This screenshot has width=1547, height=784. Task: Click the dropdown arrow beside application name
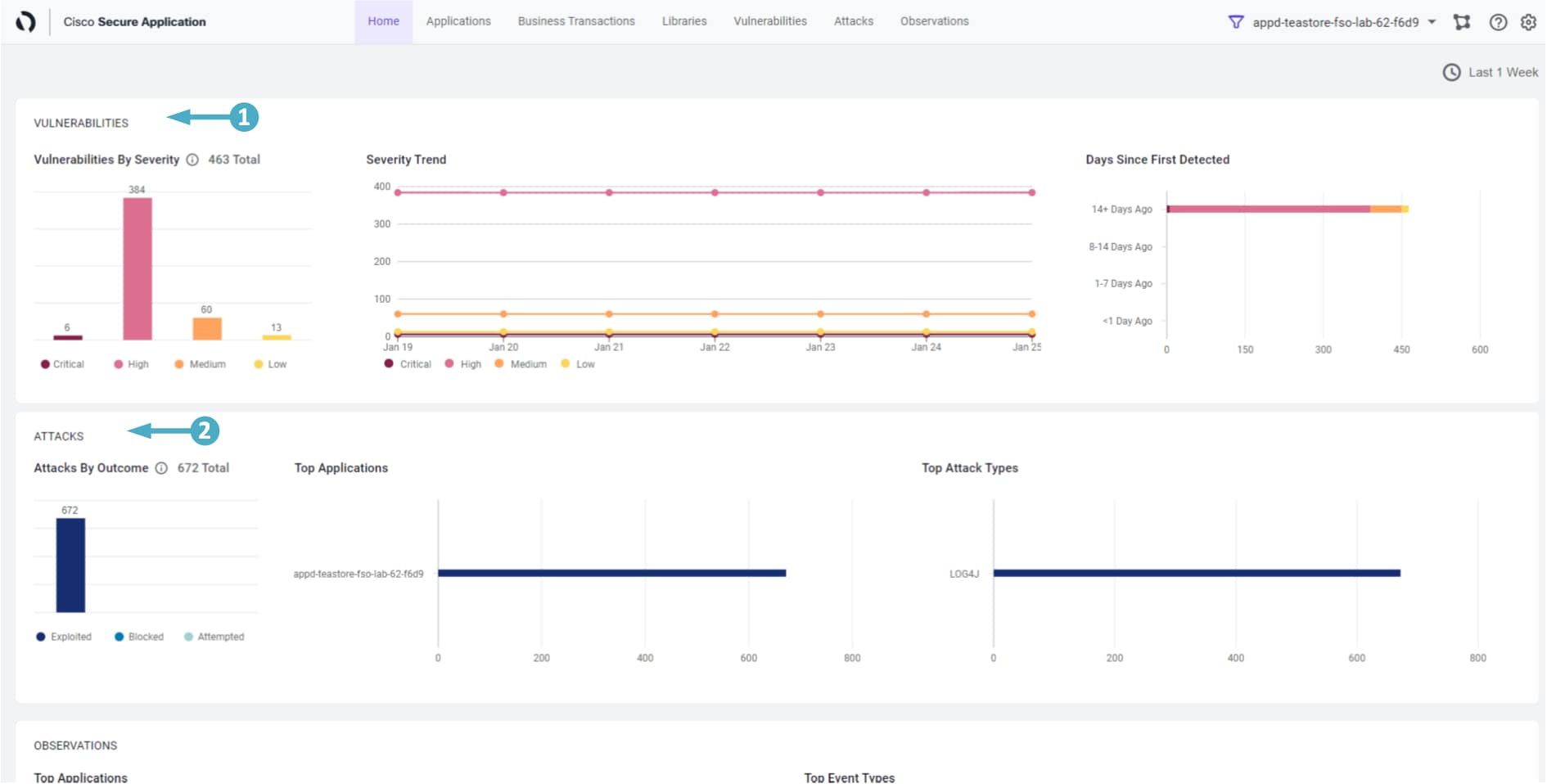1432,22
